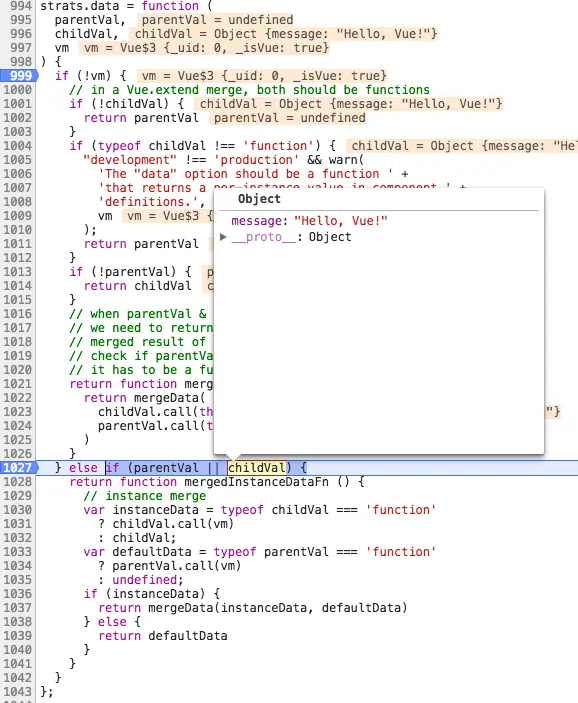This screenshot has height=703, width=578.
Task: Click 'return childVal' on line 1014
Action: pos(138,286)
